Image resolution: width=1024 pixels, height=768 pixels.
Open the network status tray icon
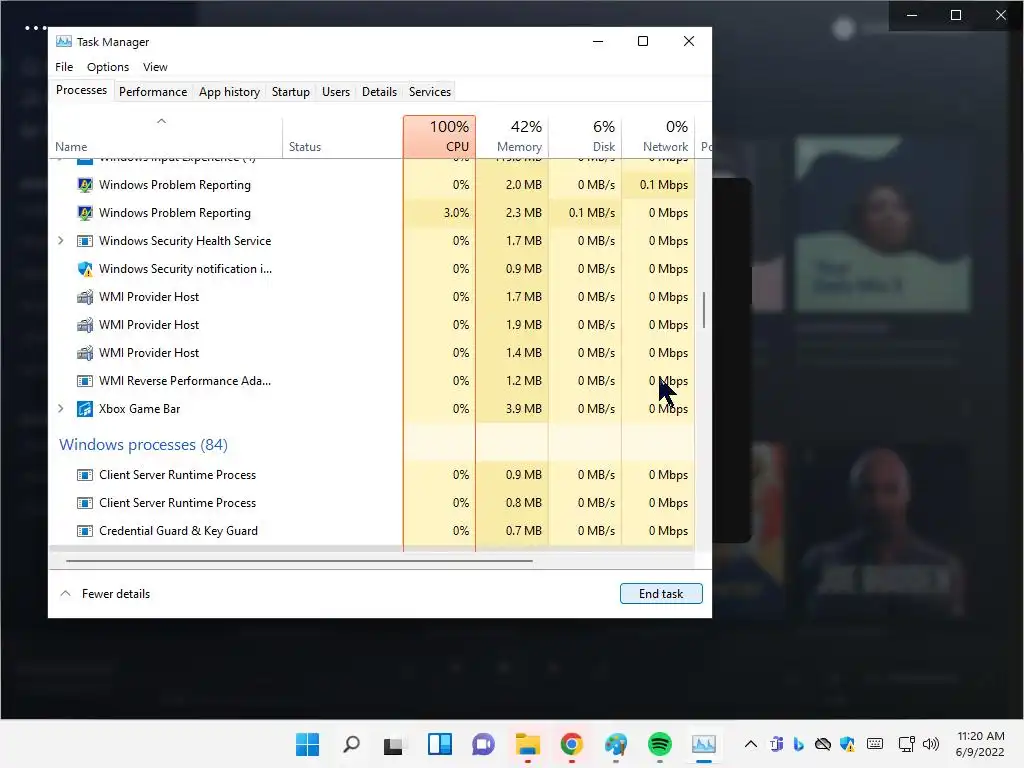pos(906,744)
